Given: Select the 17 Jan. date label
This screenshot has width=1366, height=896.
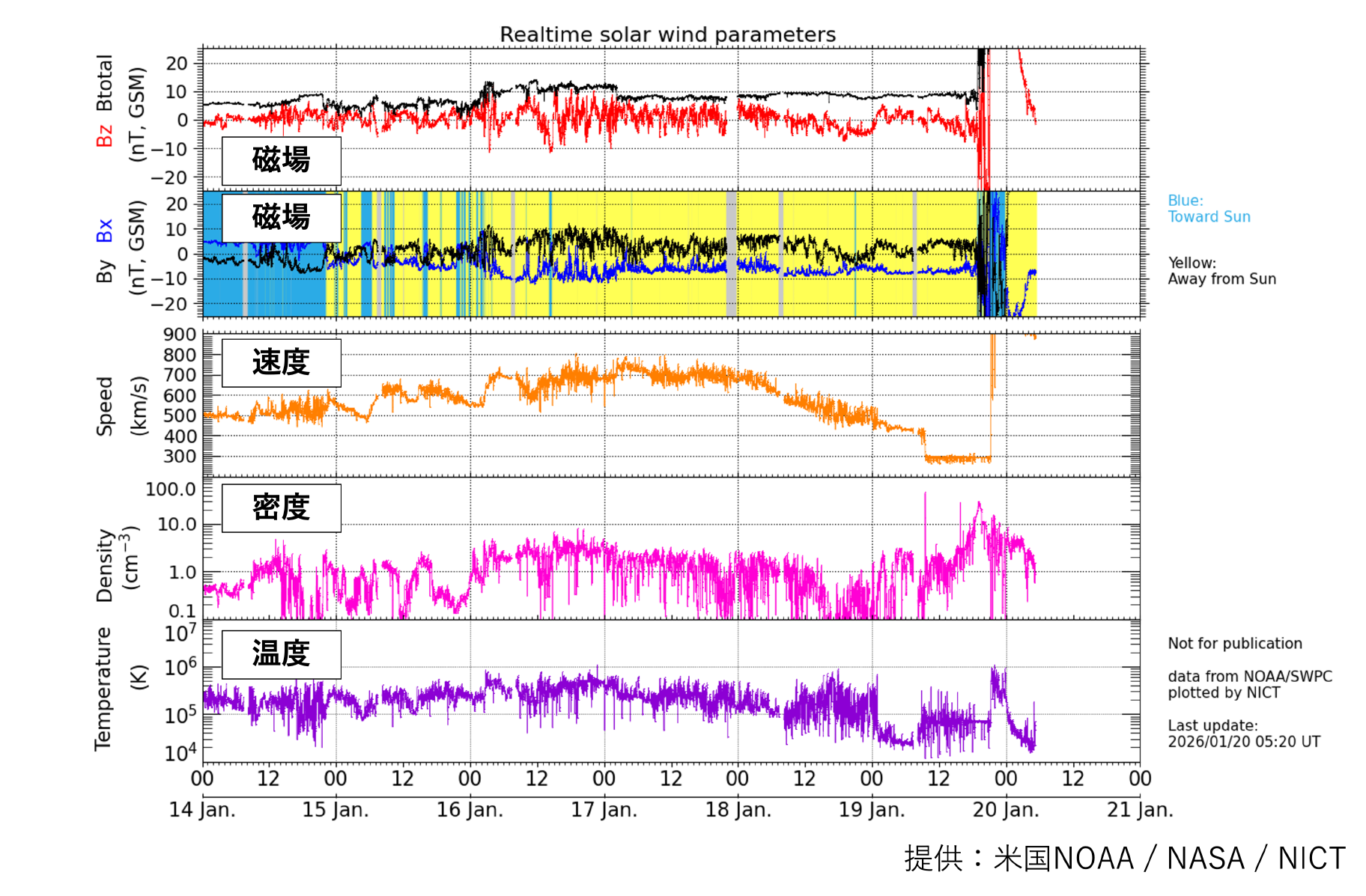Looking at the screenshot, I should (604, 810).
